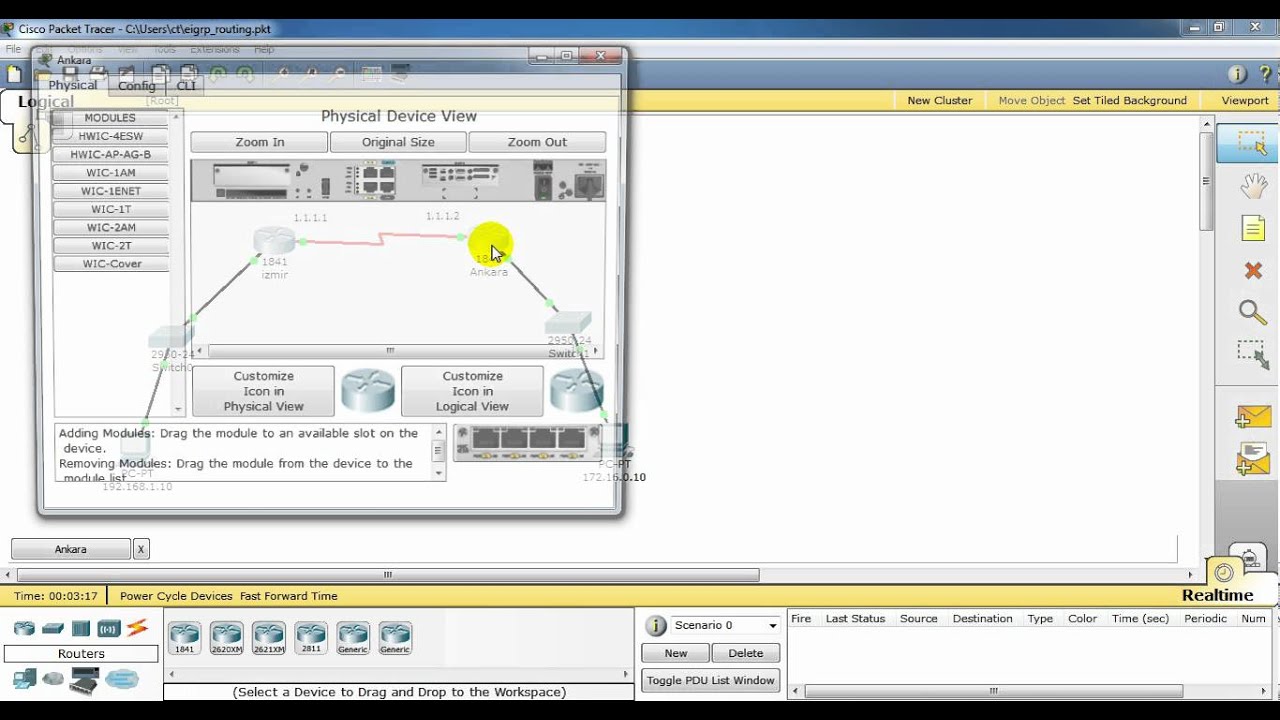Screen dimensions: 1280x720
Task: Click New Cluster in the yellow bar
Action: (940, 100)
